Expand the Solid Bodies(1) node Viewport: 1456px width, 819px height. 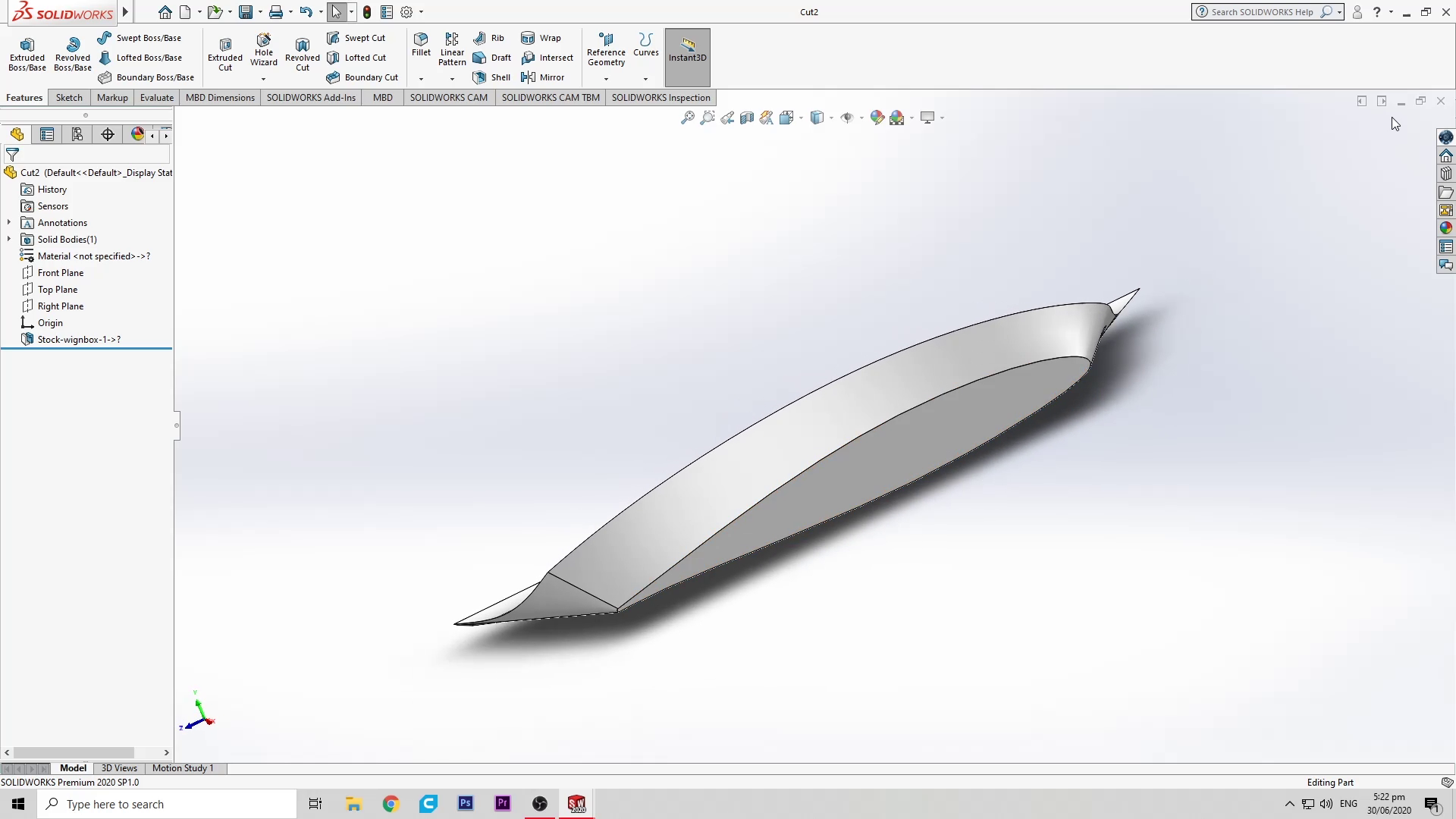[9, 240]
